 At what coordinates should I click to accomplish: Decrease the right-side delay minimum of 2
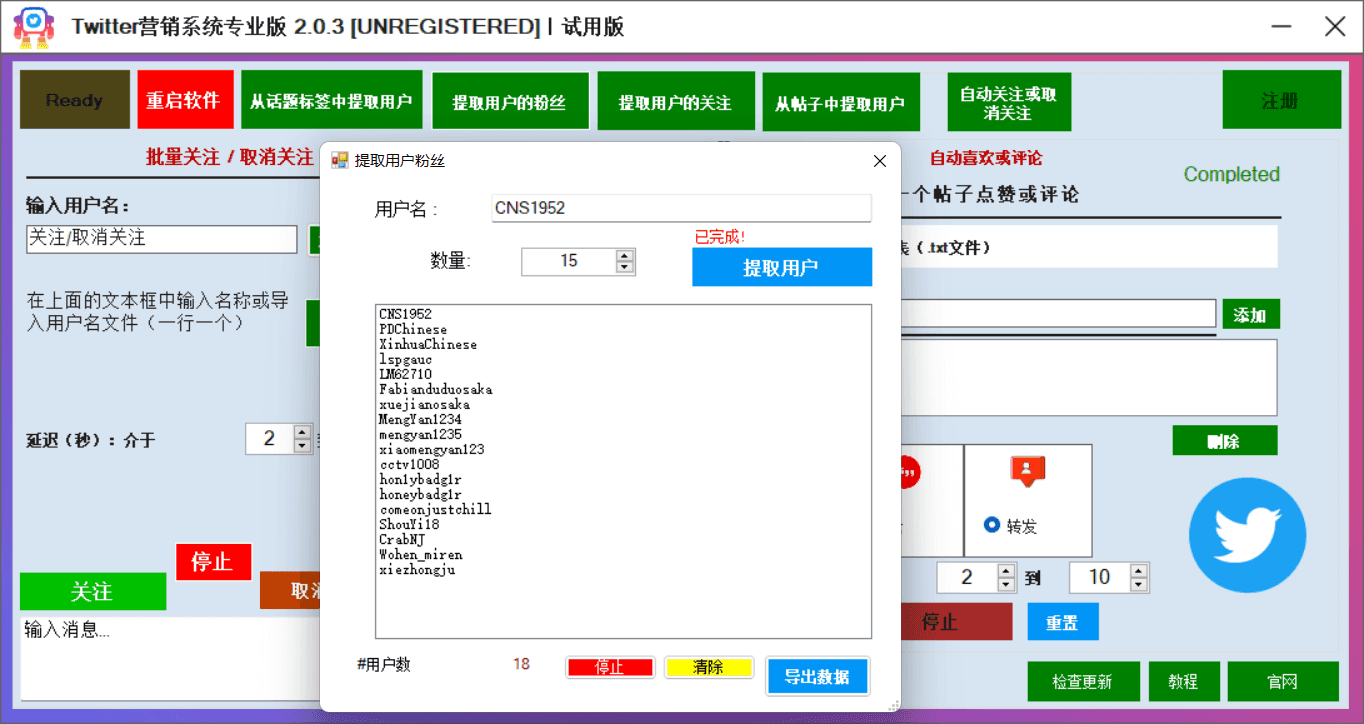[1006, 584]
